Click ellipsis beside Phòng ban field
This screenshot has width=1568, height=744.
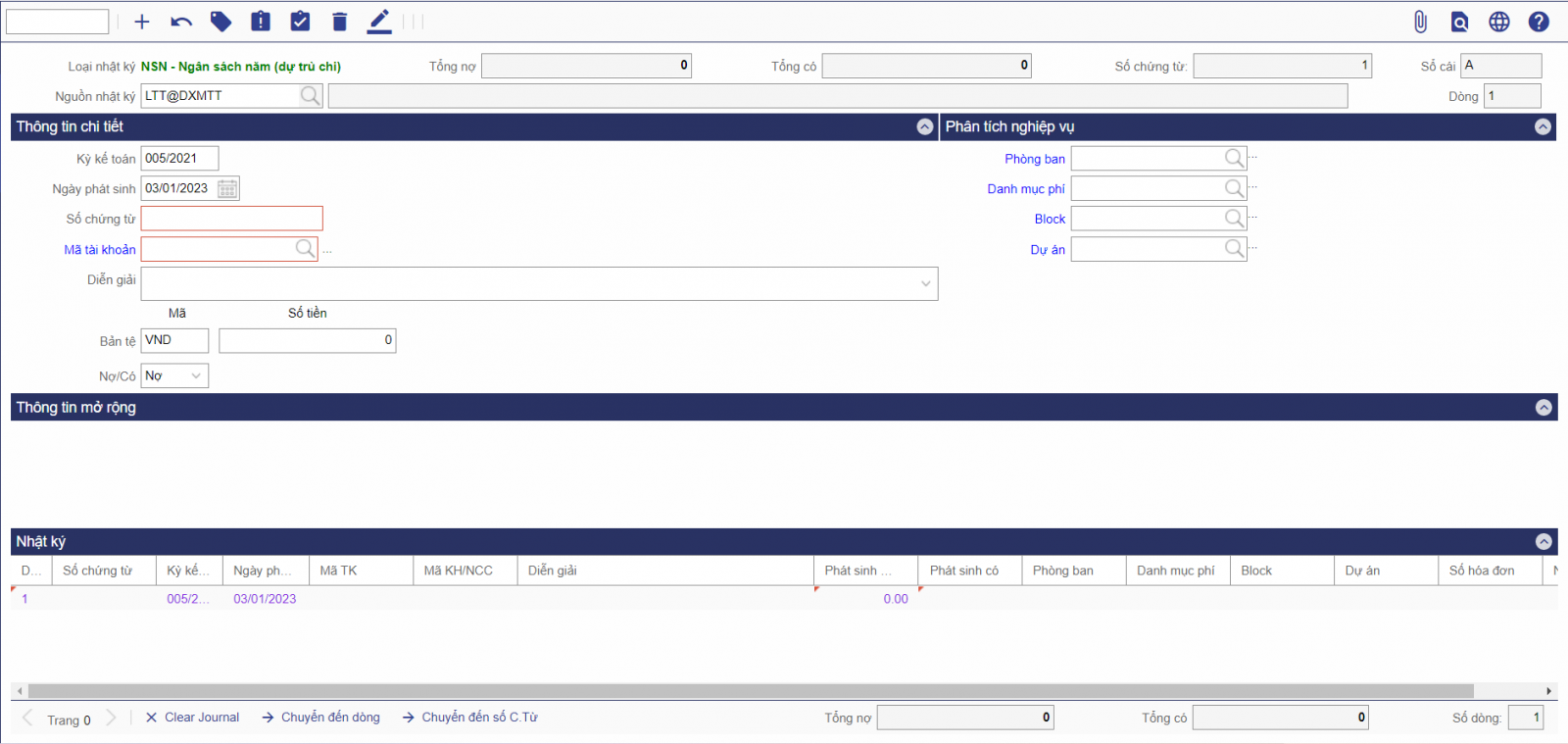1253,158
